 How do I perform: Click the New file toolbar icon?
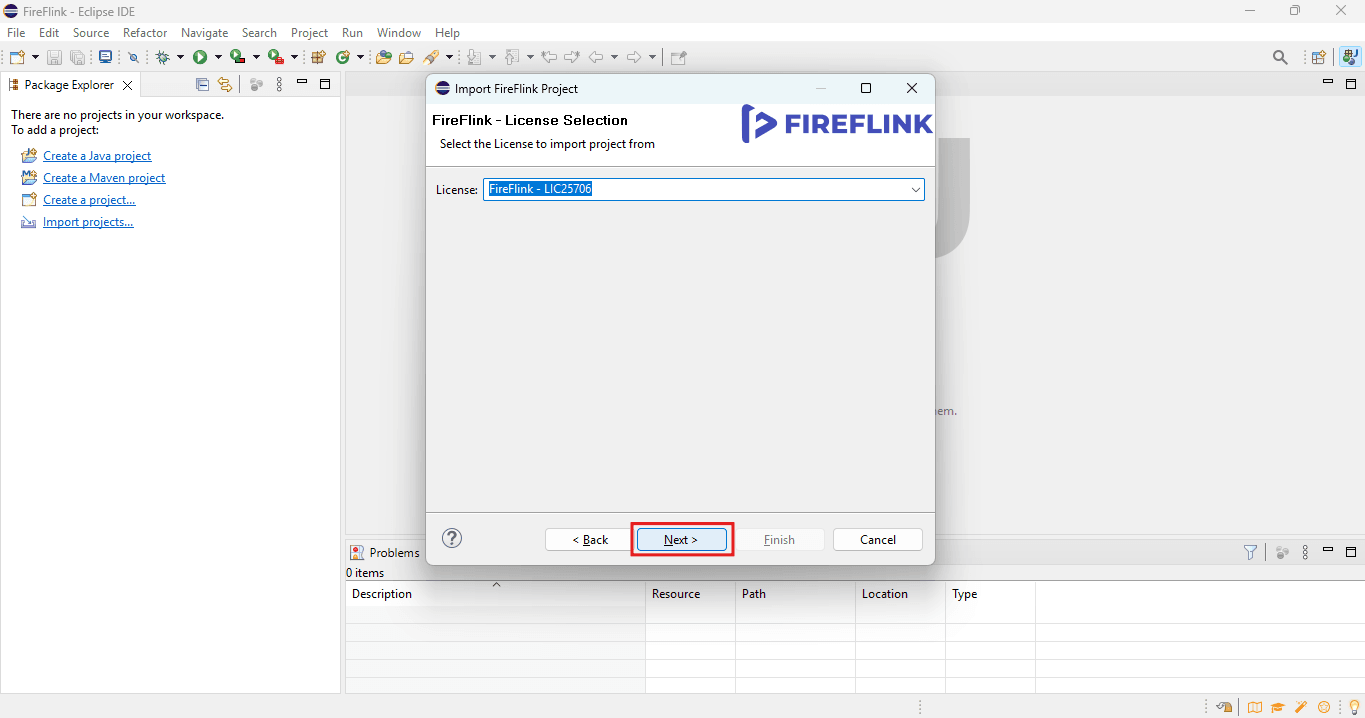(17, 58)
